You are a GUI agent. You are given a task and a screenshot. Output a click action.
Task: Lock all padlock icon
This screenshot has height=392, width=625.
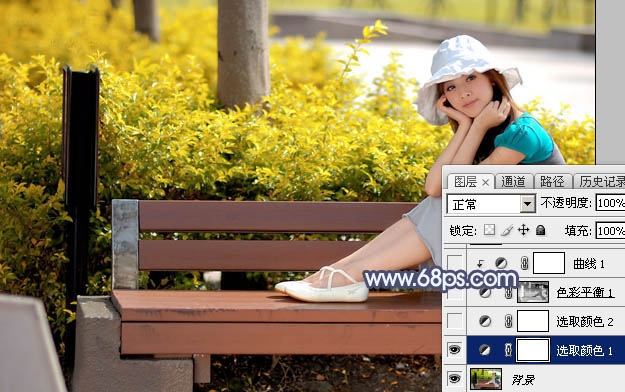(540, 230)
